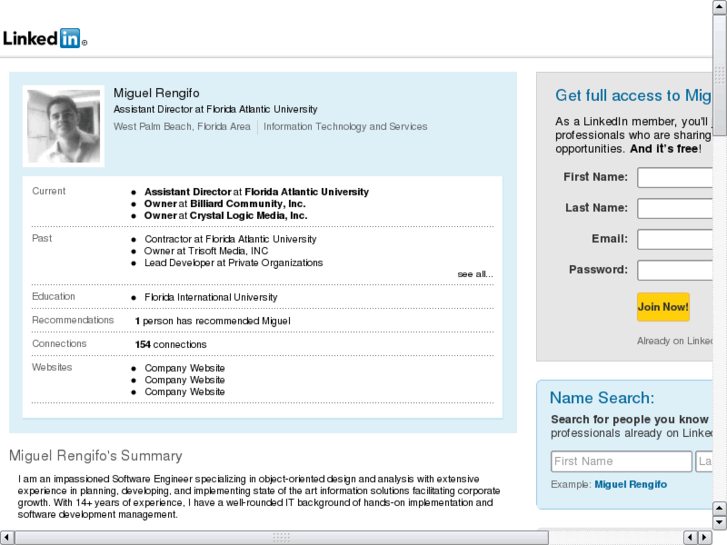Open Miguel Rengifo's profile photo
727x545 pixels.
point(64,126)
